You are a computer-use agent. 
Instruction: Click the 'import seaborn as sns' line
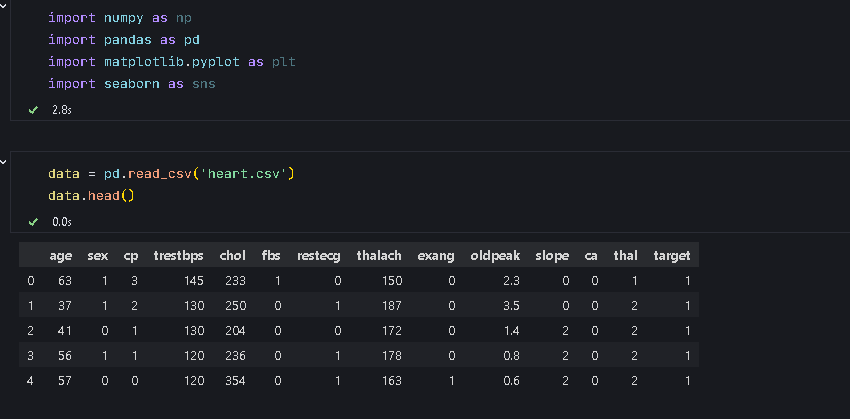(x=132, y=84)
